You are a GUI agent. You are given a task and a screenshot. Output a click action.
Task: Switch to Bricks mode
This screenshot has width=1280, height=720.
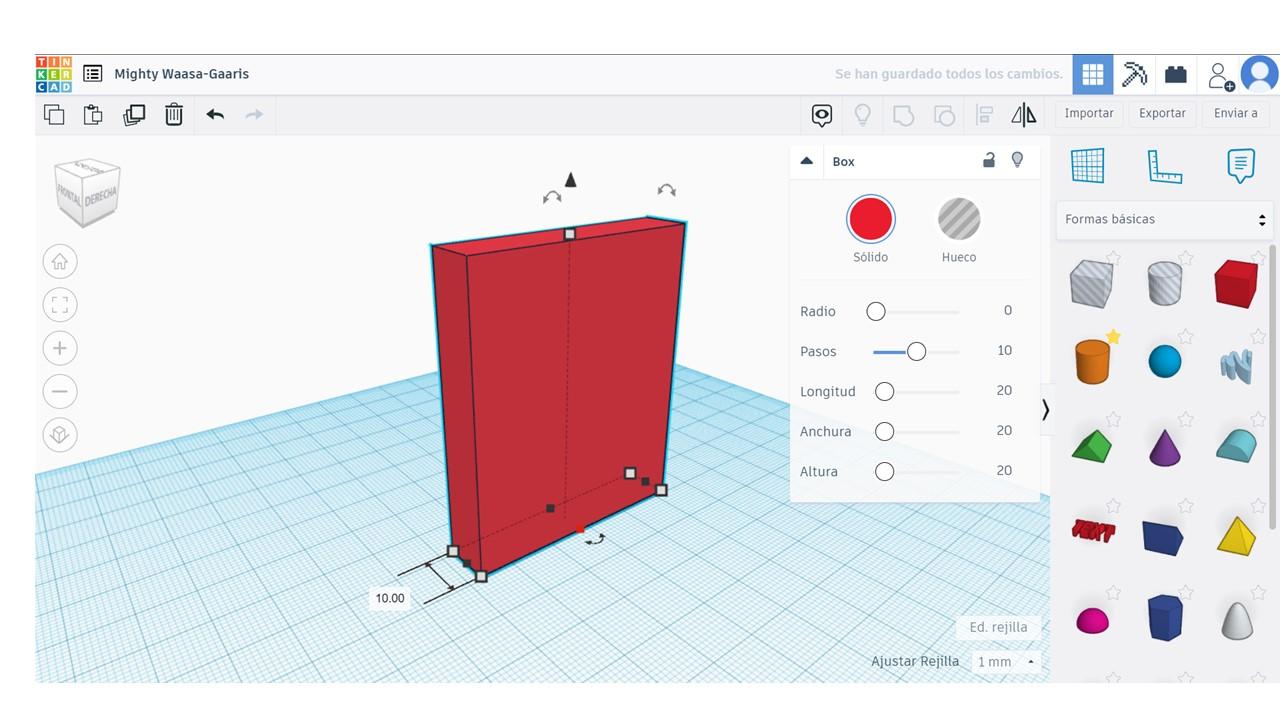1176,74
